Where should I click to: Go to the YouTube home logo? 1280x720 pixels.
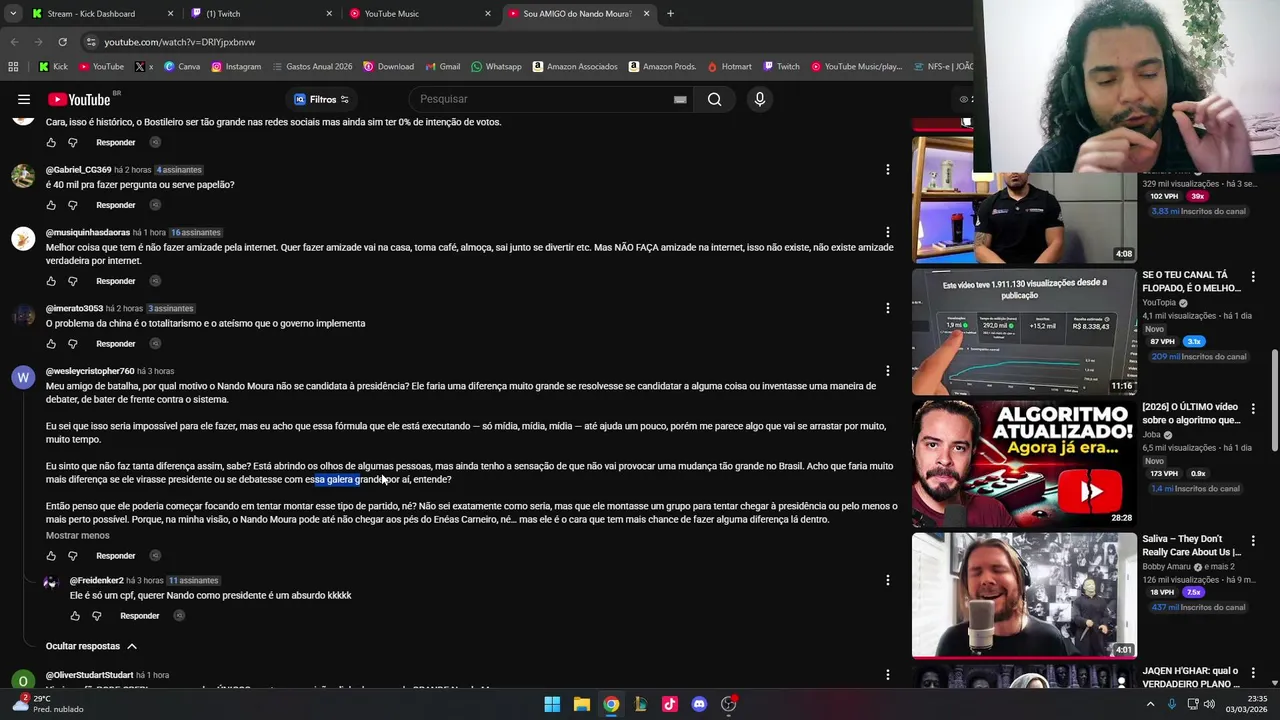tap(78, 99)
